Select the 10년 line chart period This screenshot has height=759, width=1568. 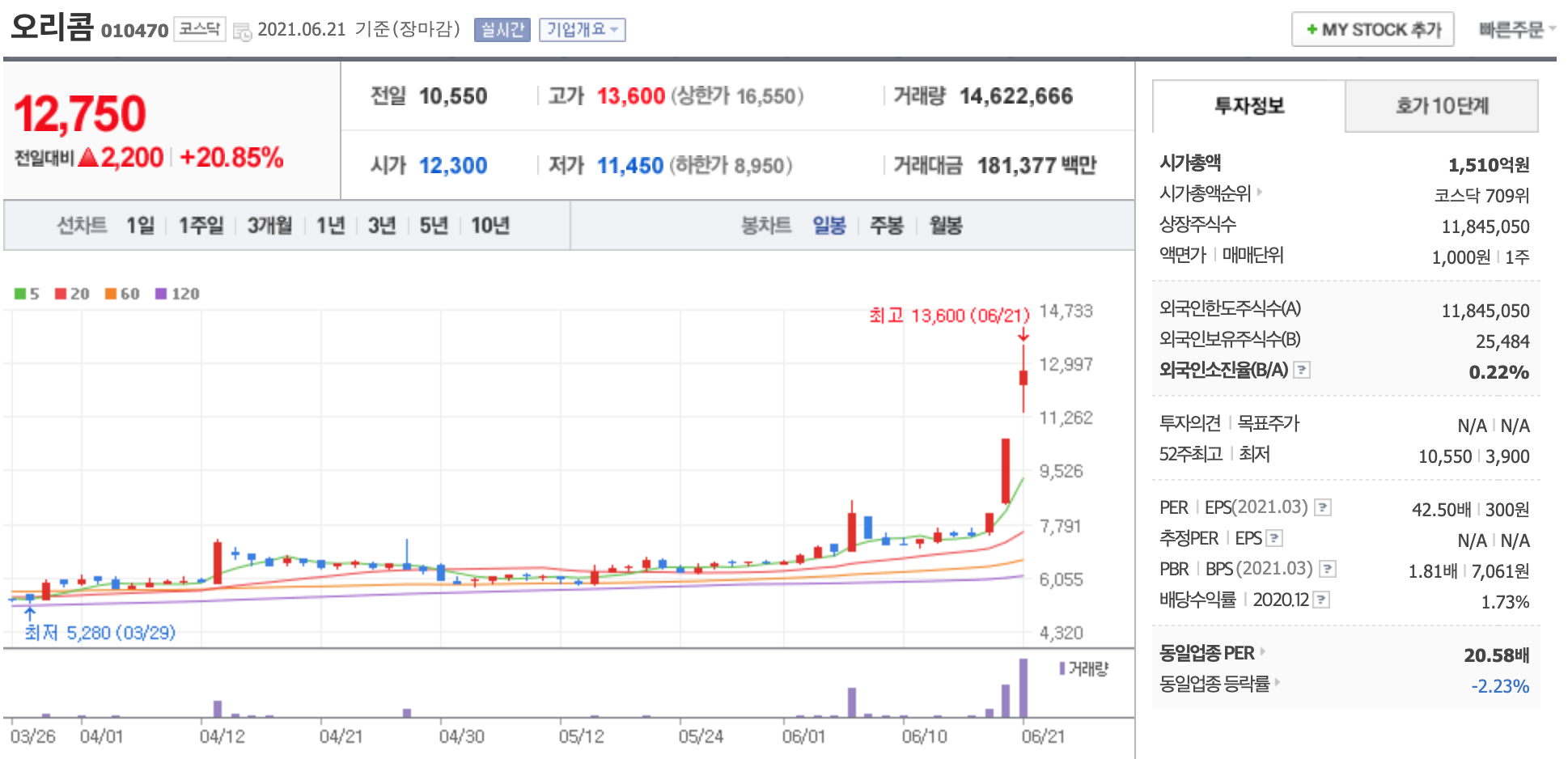pyautogui.click(x=490, y=225)
